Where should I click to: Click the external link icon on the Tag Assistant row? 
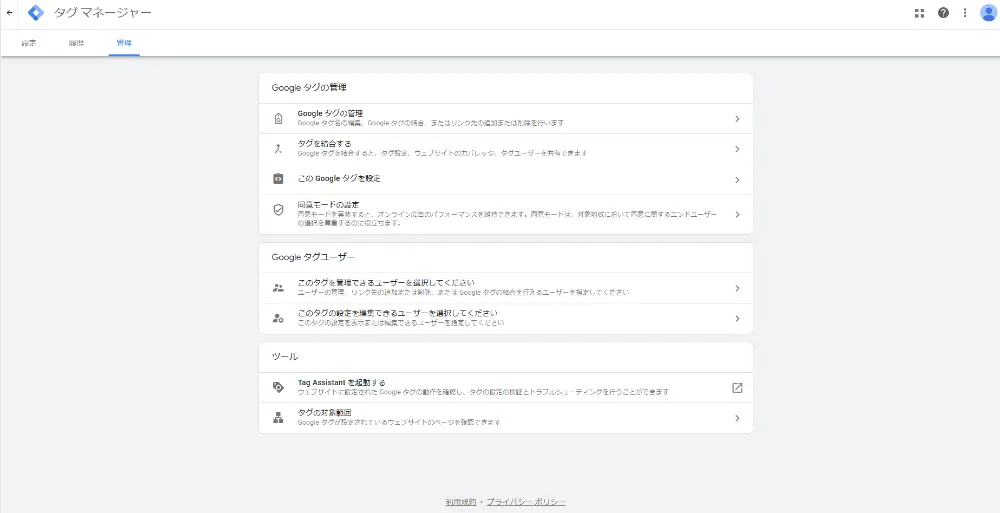click(737, 388)
